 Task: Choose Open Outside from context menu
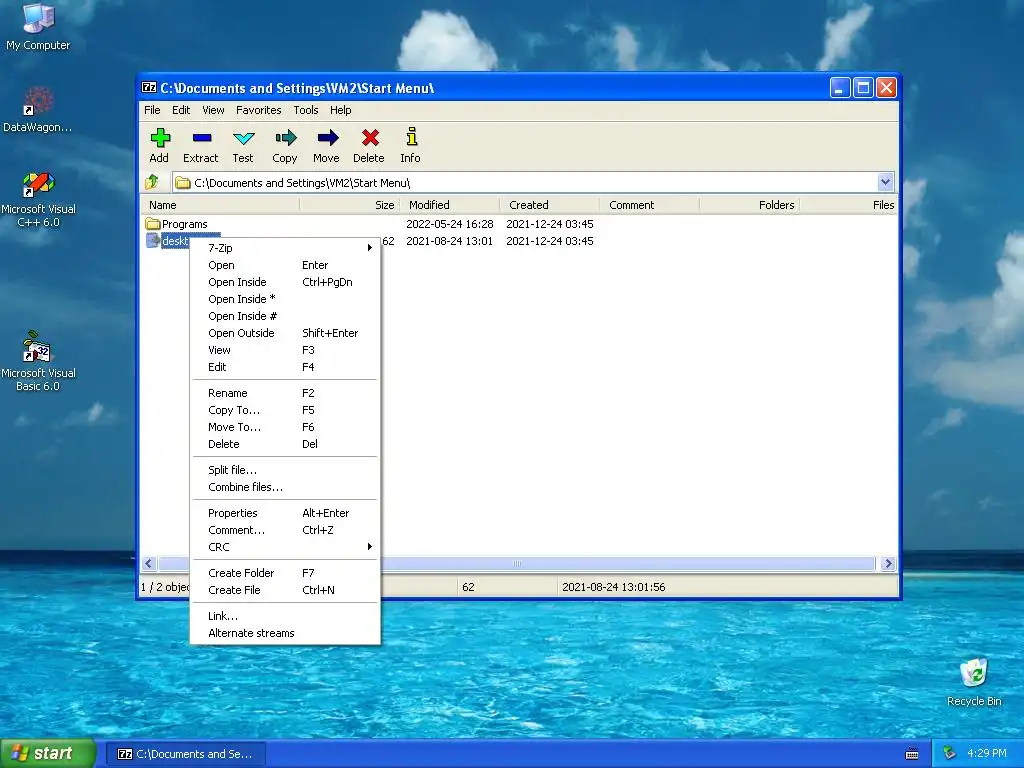coord(285,333)
